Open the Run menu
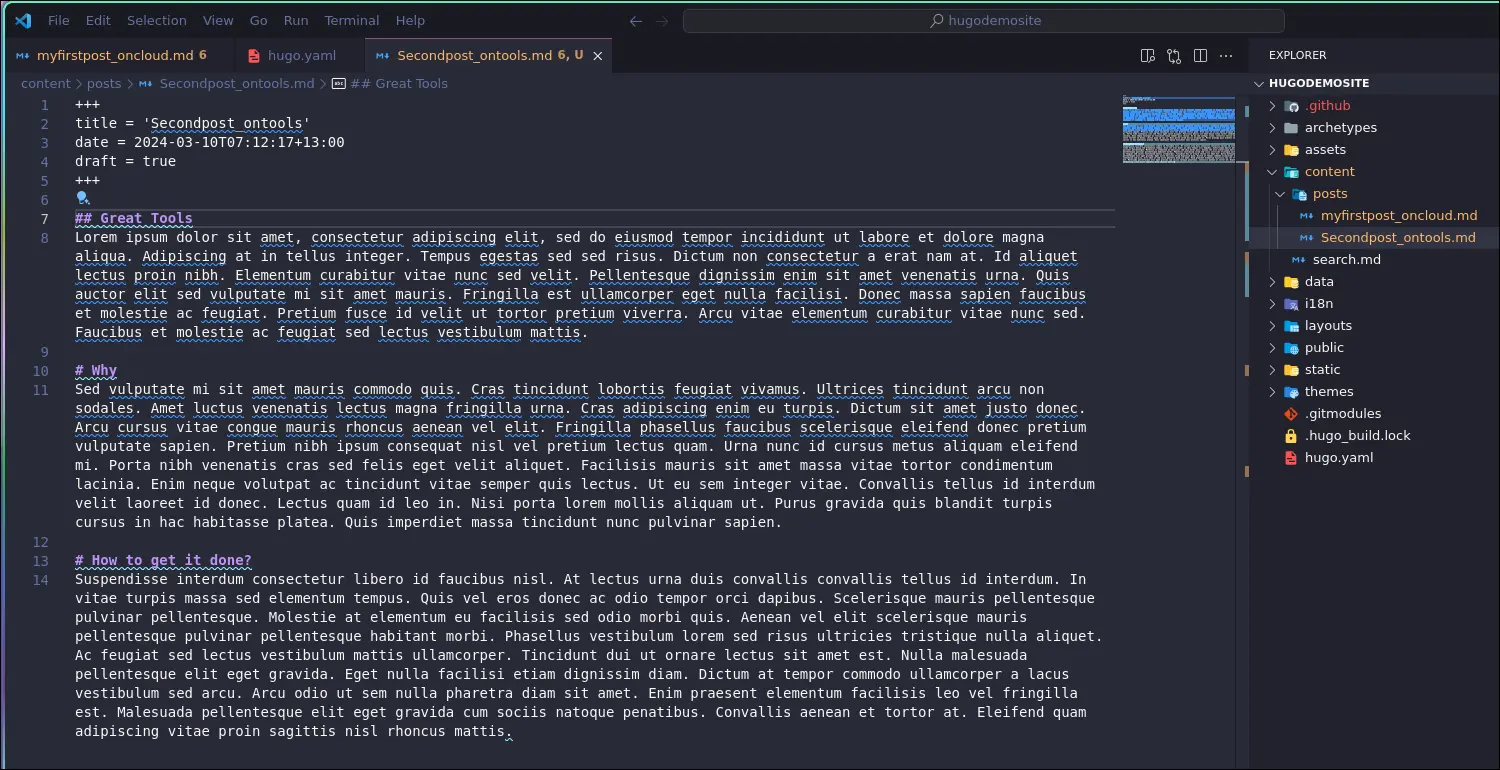The image size is (1500, 770). coord(296,20)
